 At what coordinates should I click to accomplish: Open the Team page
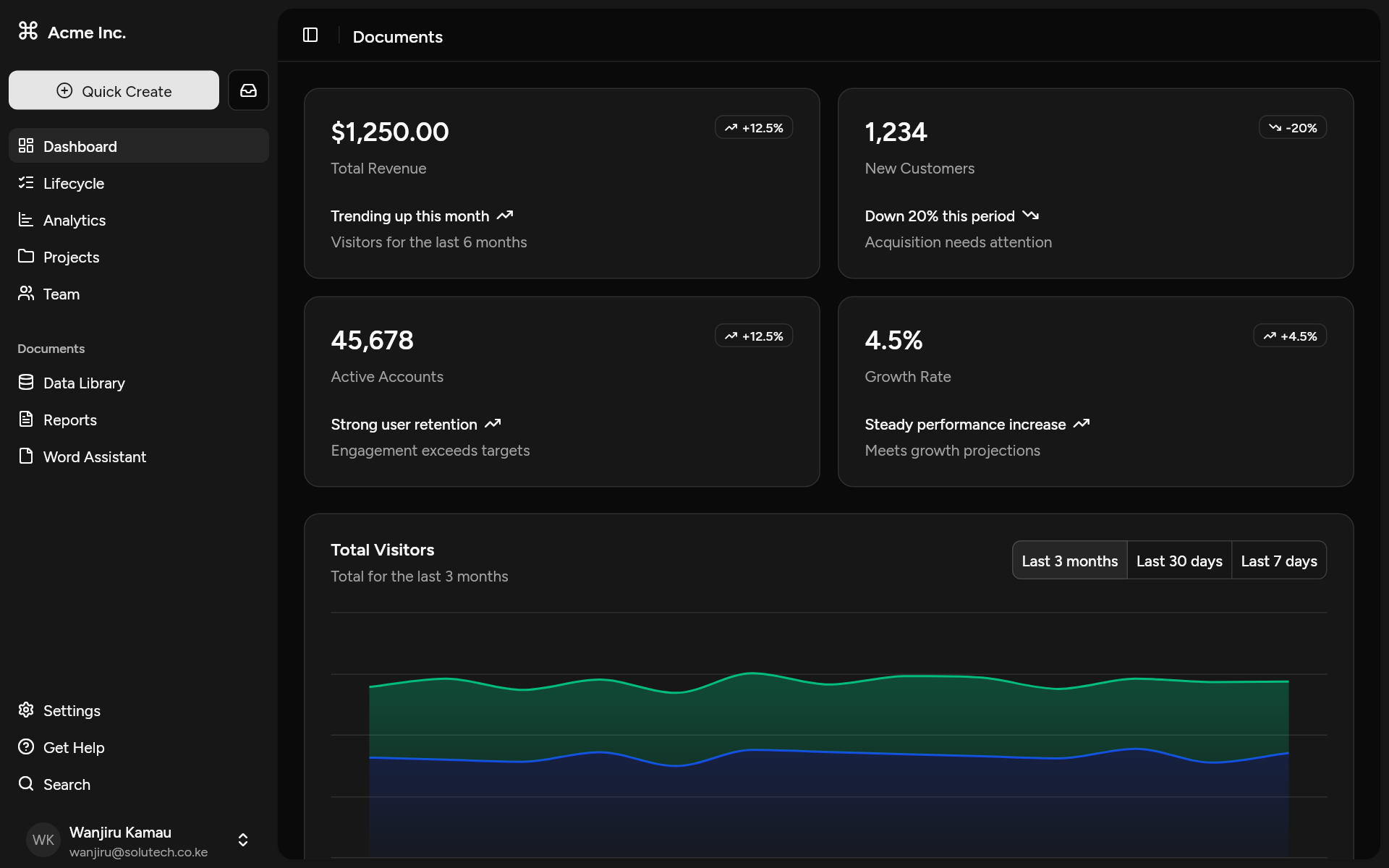tap(139, 294)
